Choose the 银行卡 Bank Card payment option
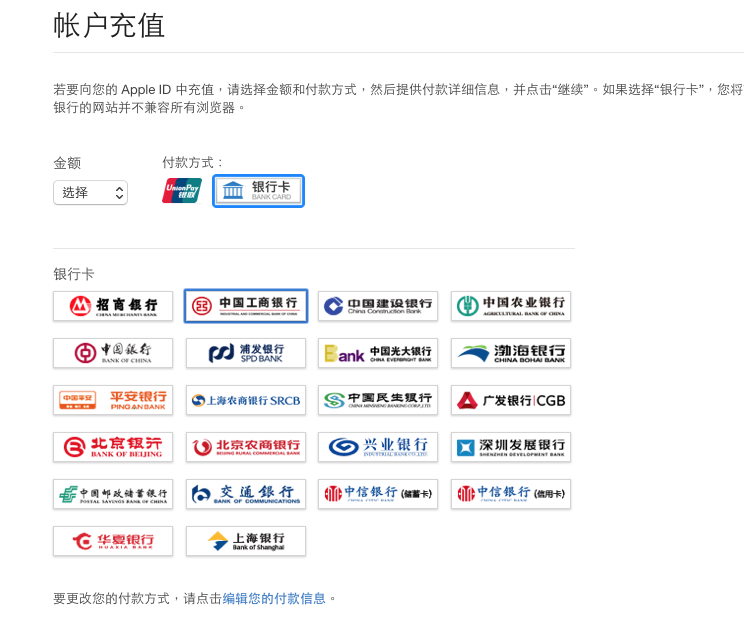 coord(258,191)
